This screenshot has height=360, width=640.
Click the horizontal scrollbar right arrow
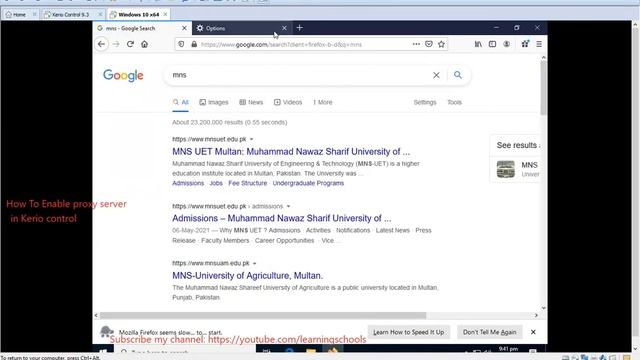(536, 315)
